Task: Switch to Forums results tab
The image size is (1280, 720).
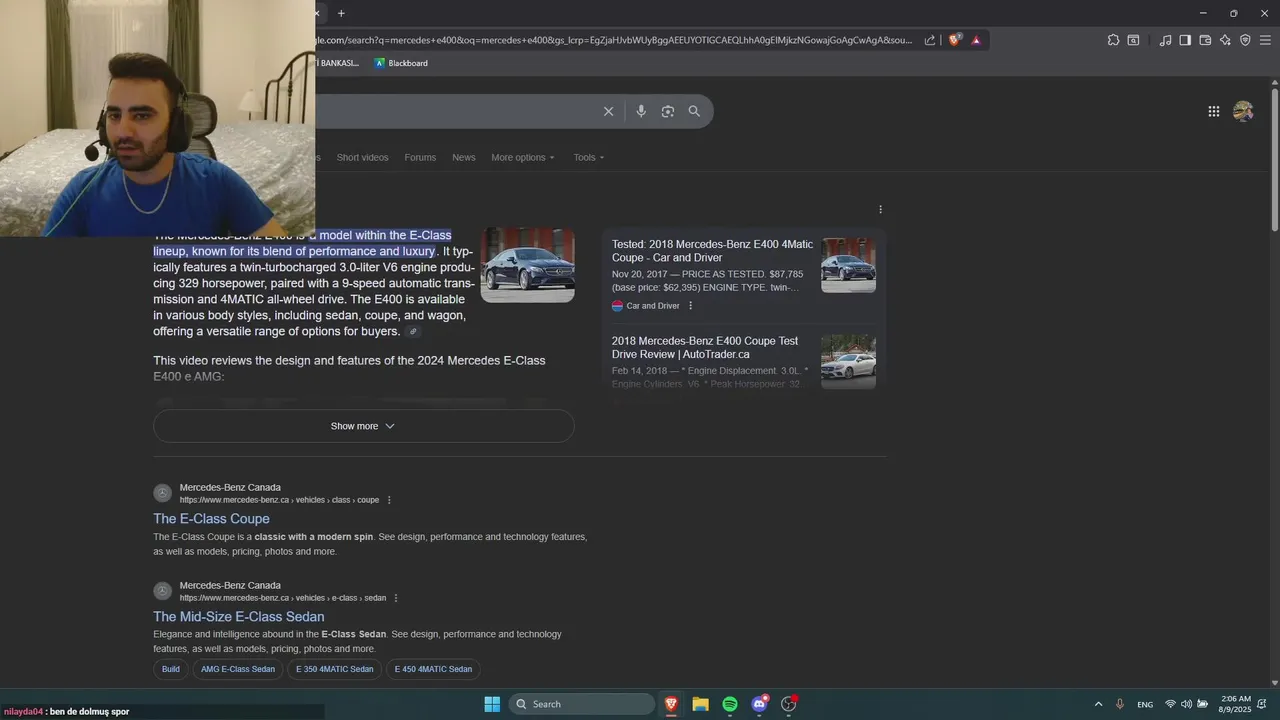Action: click(420, 157)
